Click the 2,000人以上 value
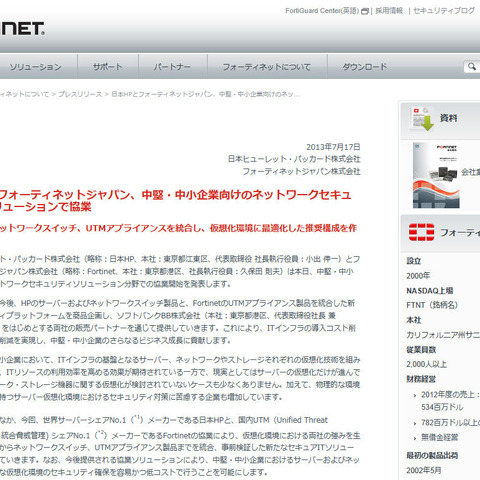This screenshot has width=480, height=480. [x=426, y=364]
